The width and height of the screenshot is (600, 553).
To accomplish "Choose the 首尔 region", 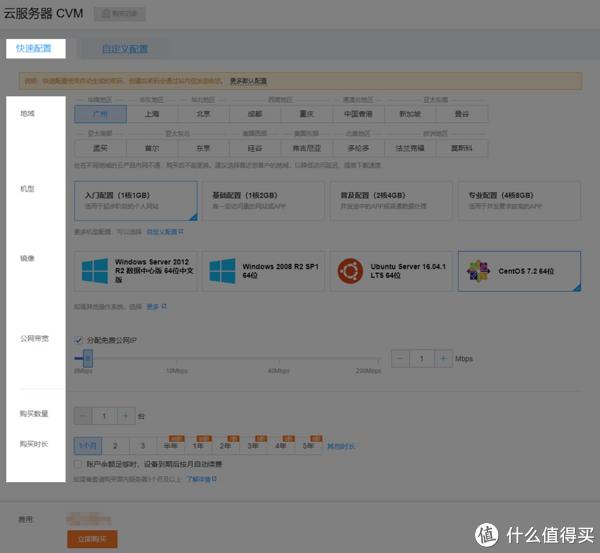I will [x=152, y=148].
